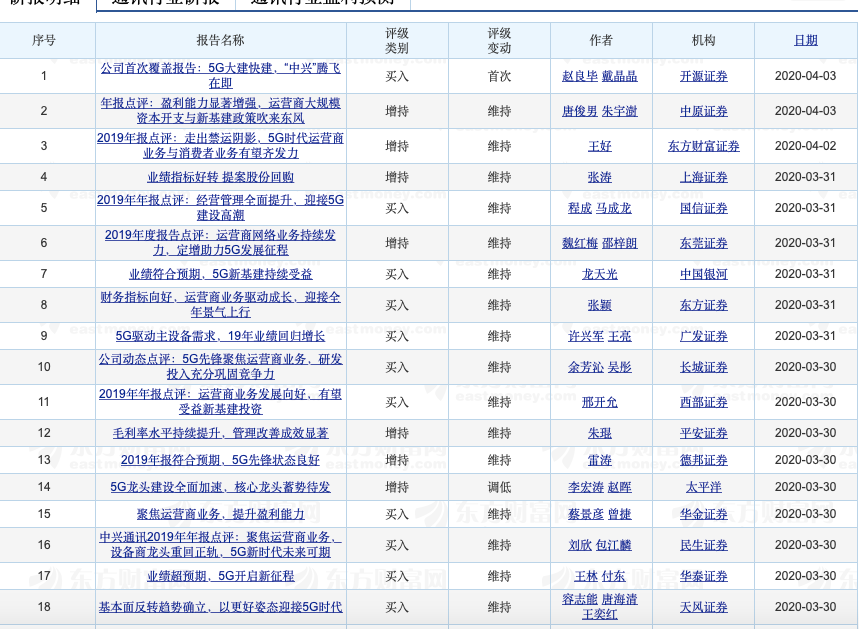Open author link 曾捷
This screenshot has height=629, width=859.
[620, 514]
